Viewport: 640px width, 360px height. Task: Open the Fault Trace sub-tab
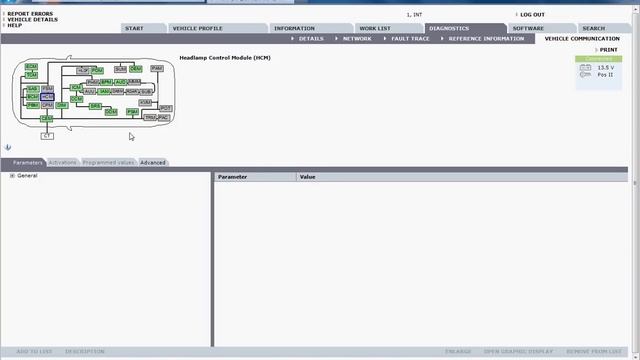[410, 38]
